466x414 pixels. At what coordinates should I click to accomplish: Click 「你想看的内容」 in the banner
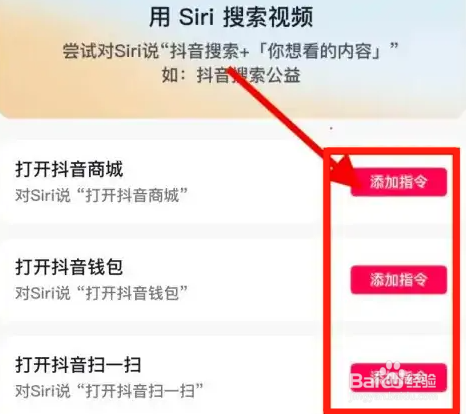point(320,51)
